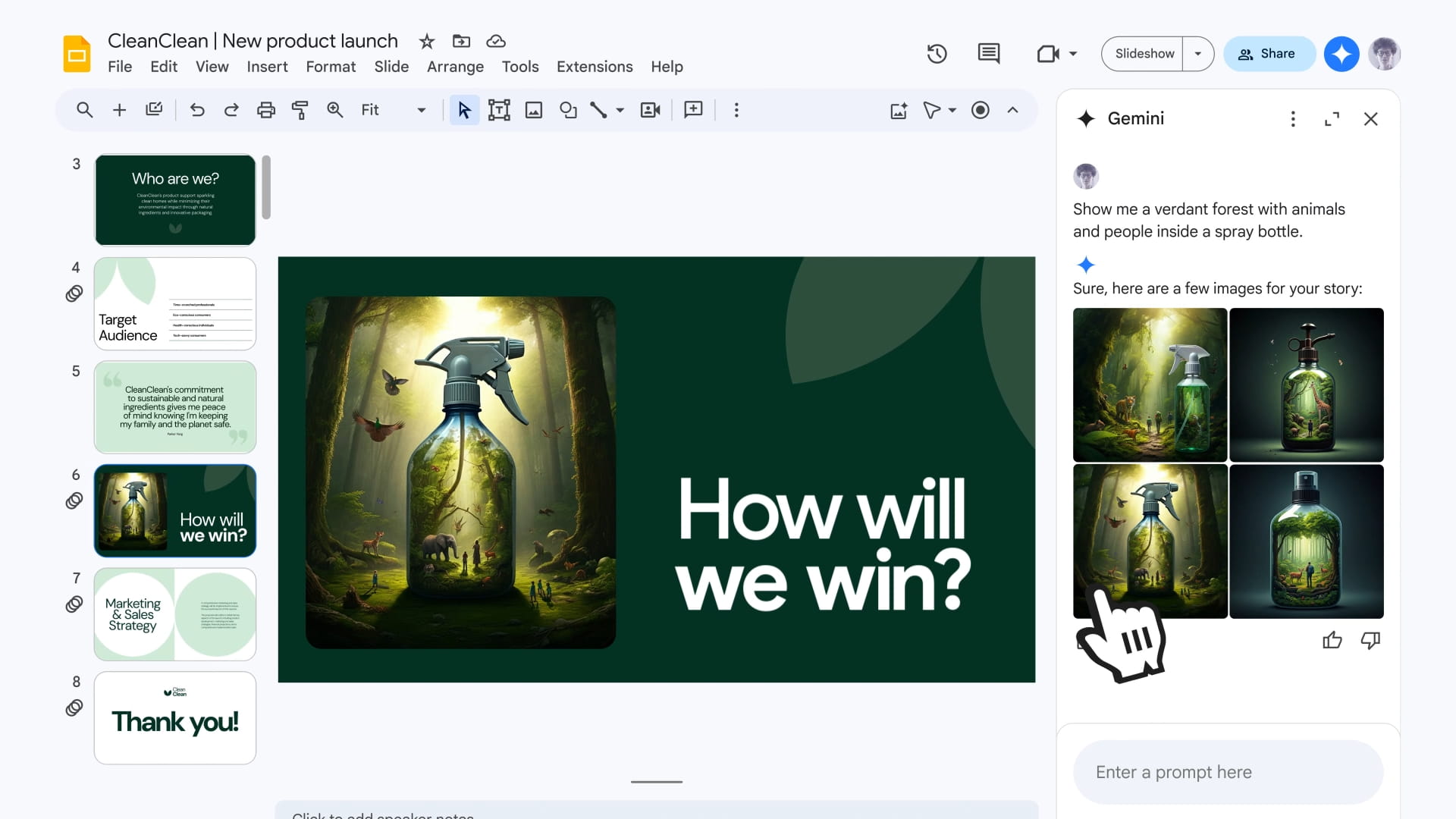Viewport: 1456px width, 819px height.
Task: Collapse the toolbar with chevron up
Action: [x=1012, y=110]
